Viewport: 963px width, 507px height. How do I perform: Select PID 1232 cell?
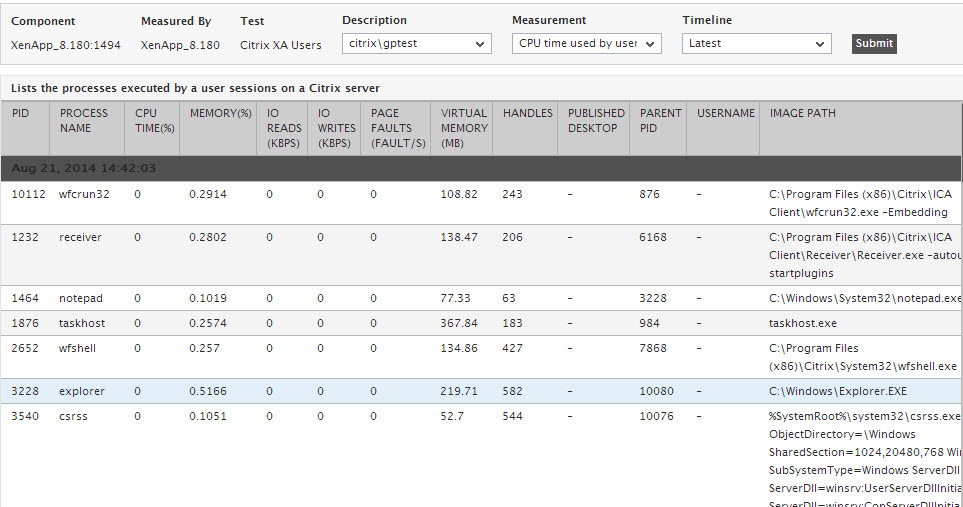[25, 237]
